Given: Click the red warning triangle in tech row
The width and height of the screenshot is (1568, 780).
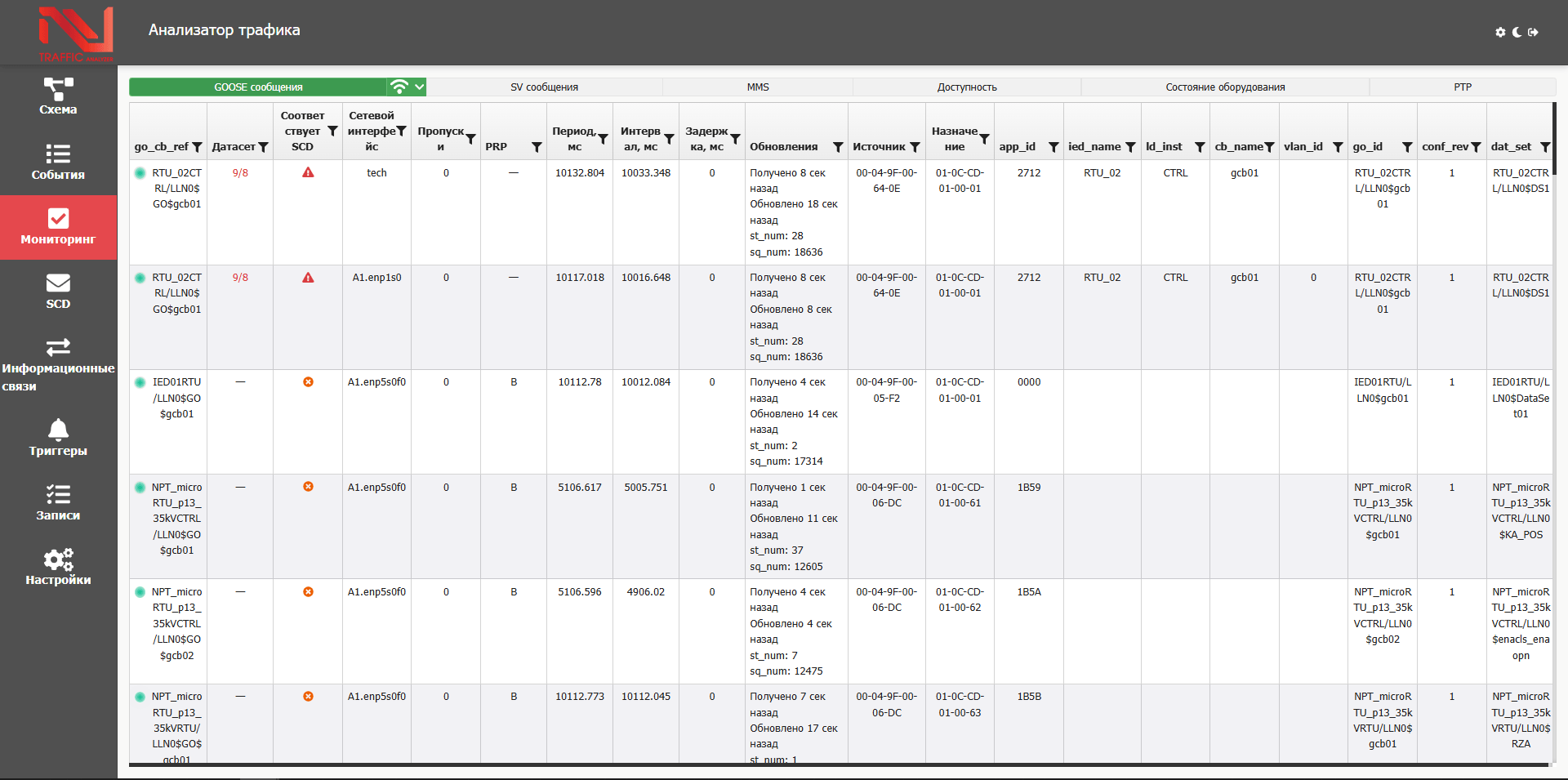Looking at the screenshot, I should click(308, 172).
